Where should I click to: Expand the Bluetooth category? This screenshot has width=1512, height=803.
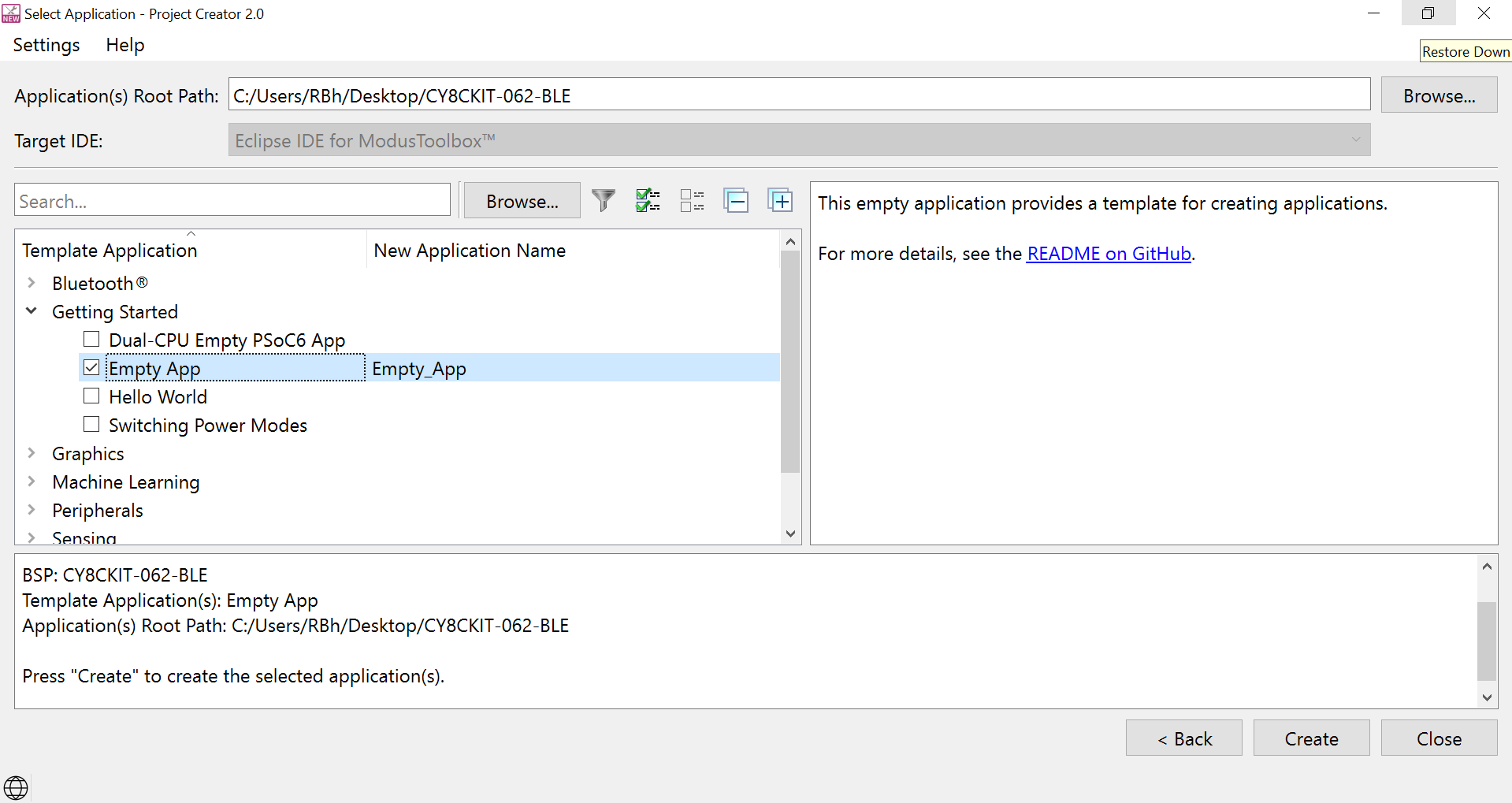pyautogui.click(x=32, y=283)
